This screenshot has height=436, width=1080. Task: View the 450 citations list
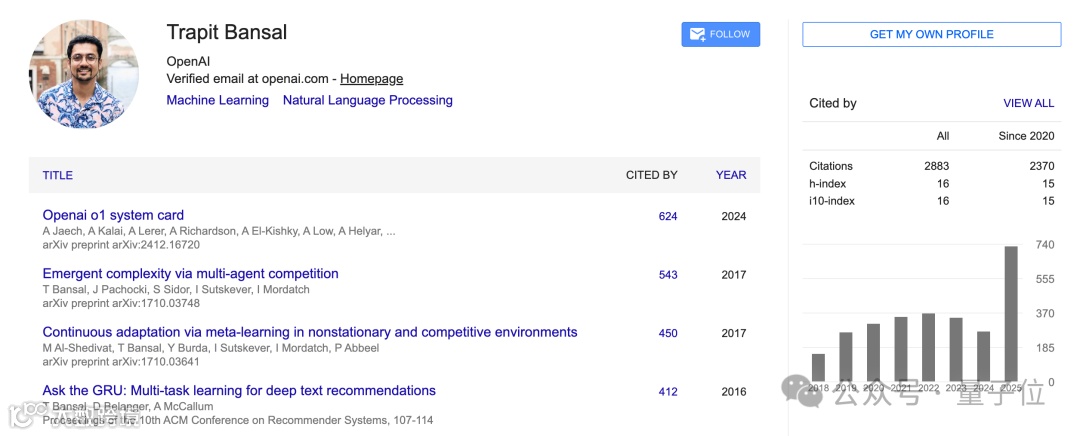point(668,333)
